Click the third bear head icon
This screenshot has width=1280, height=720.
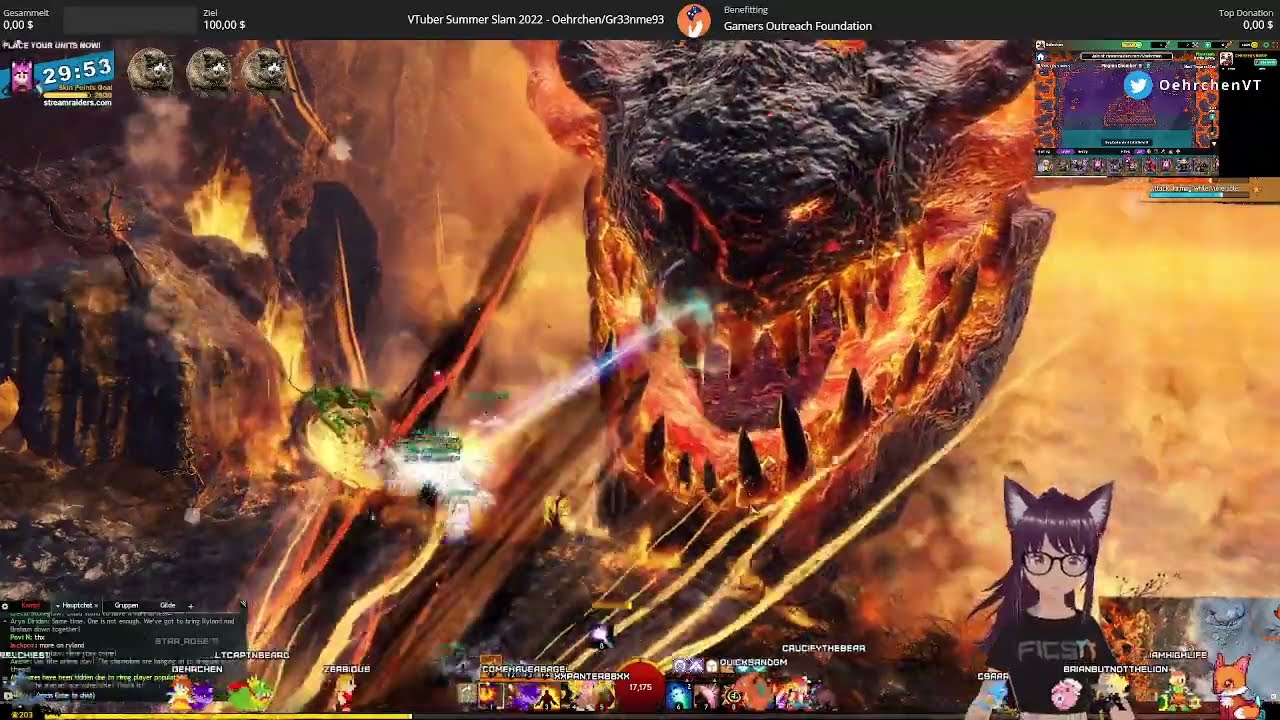tap(264, 70)
